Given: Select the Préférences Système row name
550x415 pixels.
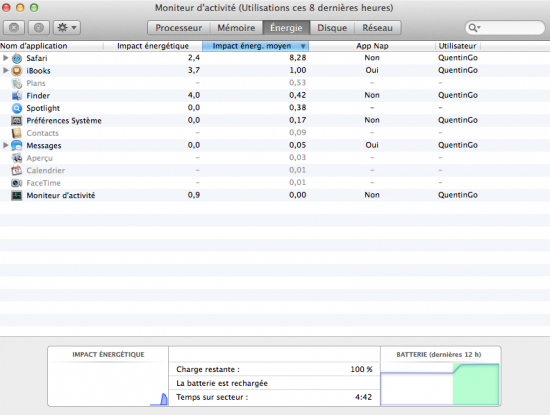Looking at the screenshot, I should pyautogui.click(x=64, y=121).
